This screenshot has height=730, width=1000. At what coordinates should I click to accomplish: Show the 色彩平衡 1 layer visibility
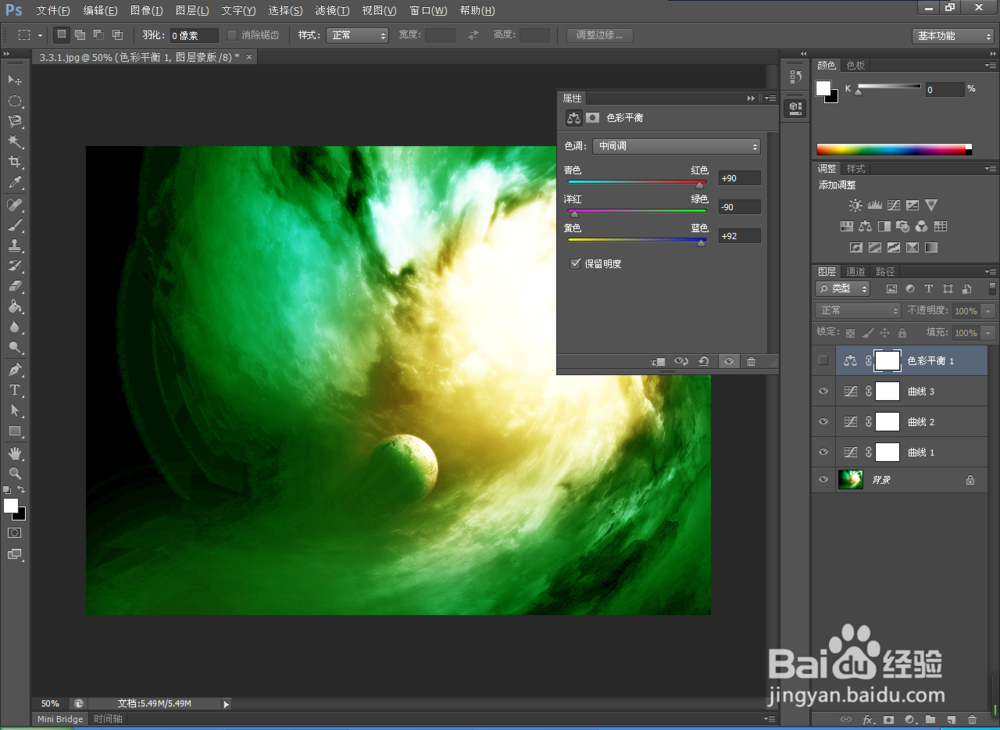coord(823,361)
